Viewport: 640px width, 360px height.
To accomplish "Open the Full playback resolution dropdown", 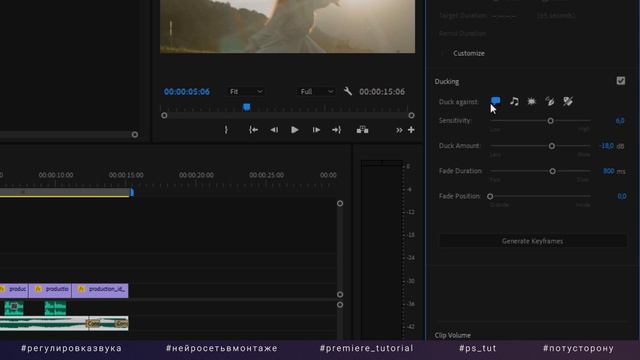I will click(x=317, y=91).
